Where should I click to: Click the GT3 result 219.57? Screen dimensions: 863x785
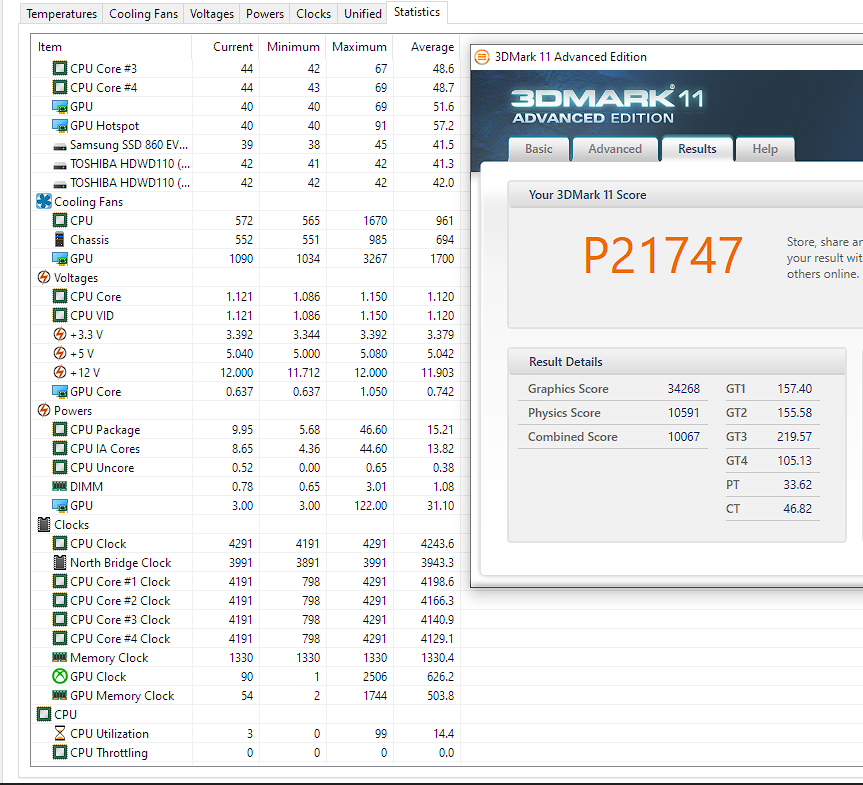pyautogui.click(x=794, y=437)
